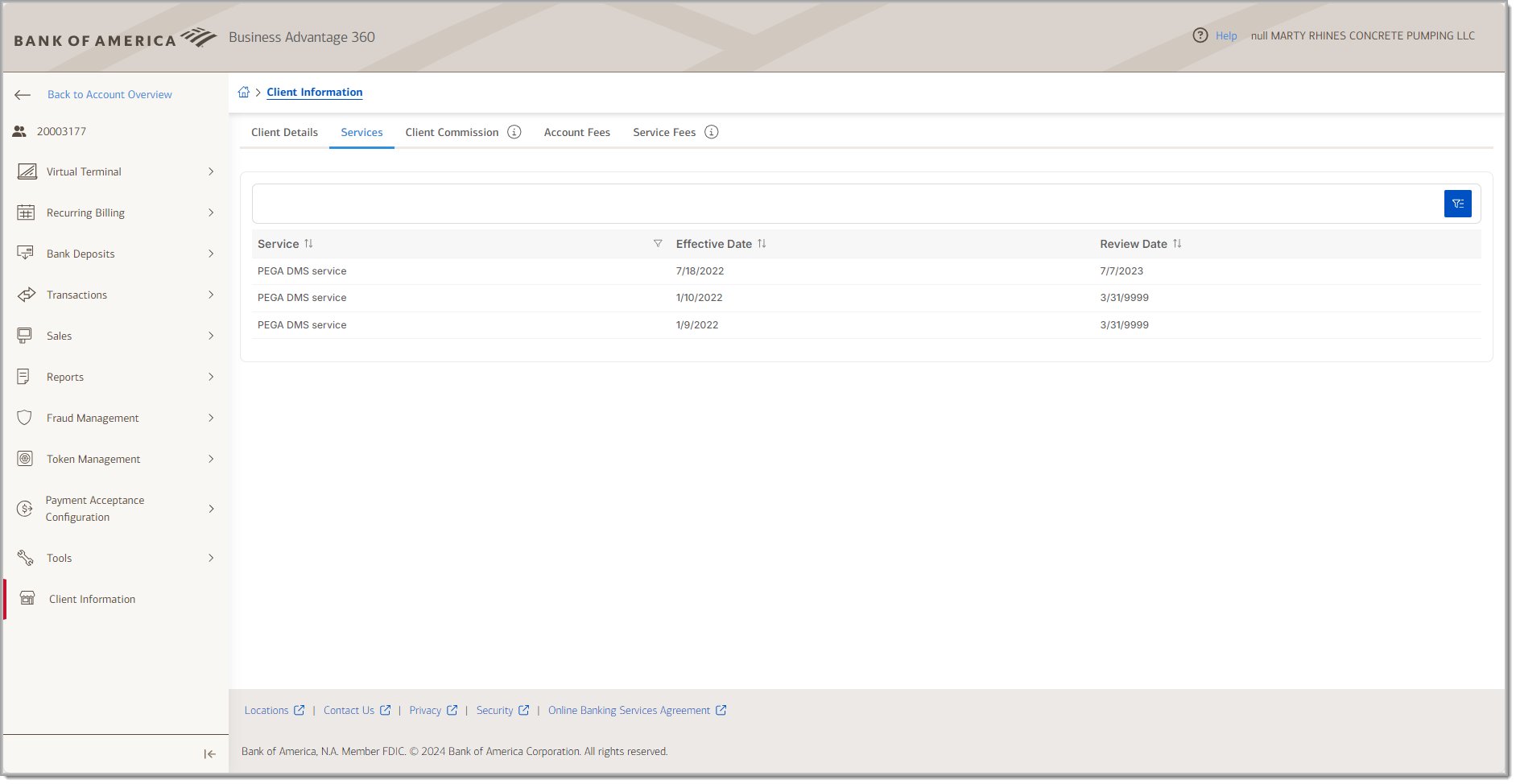Open Recurring Billing via its calendar icon
The height and width of the screenshot is (784, 1516).
tap(27, 212)
